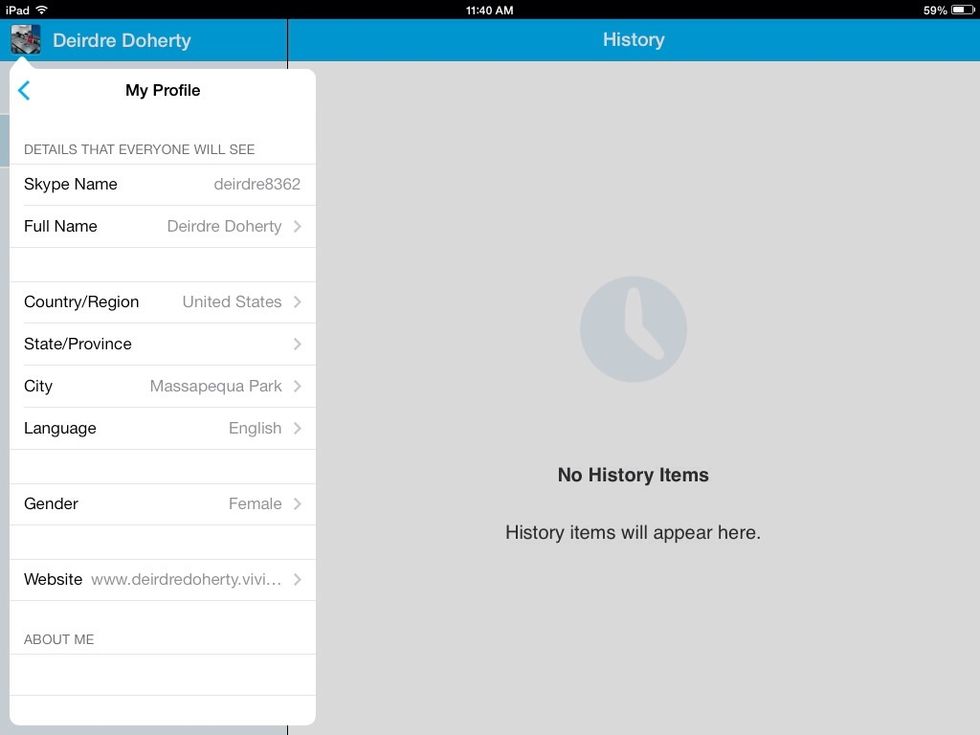The image size is (980, 735).
Task: Tap the highlighted sidebar entry behind popover
Action: (5, 140)
